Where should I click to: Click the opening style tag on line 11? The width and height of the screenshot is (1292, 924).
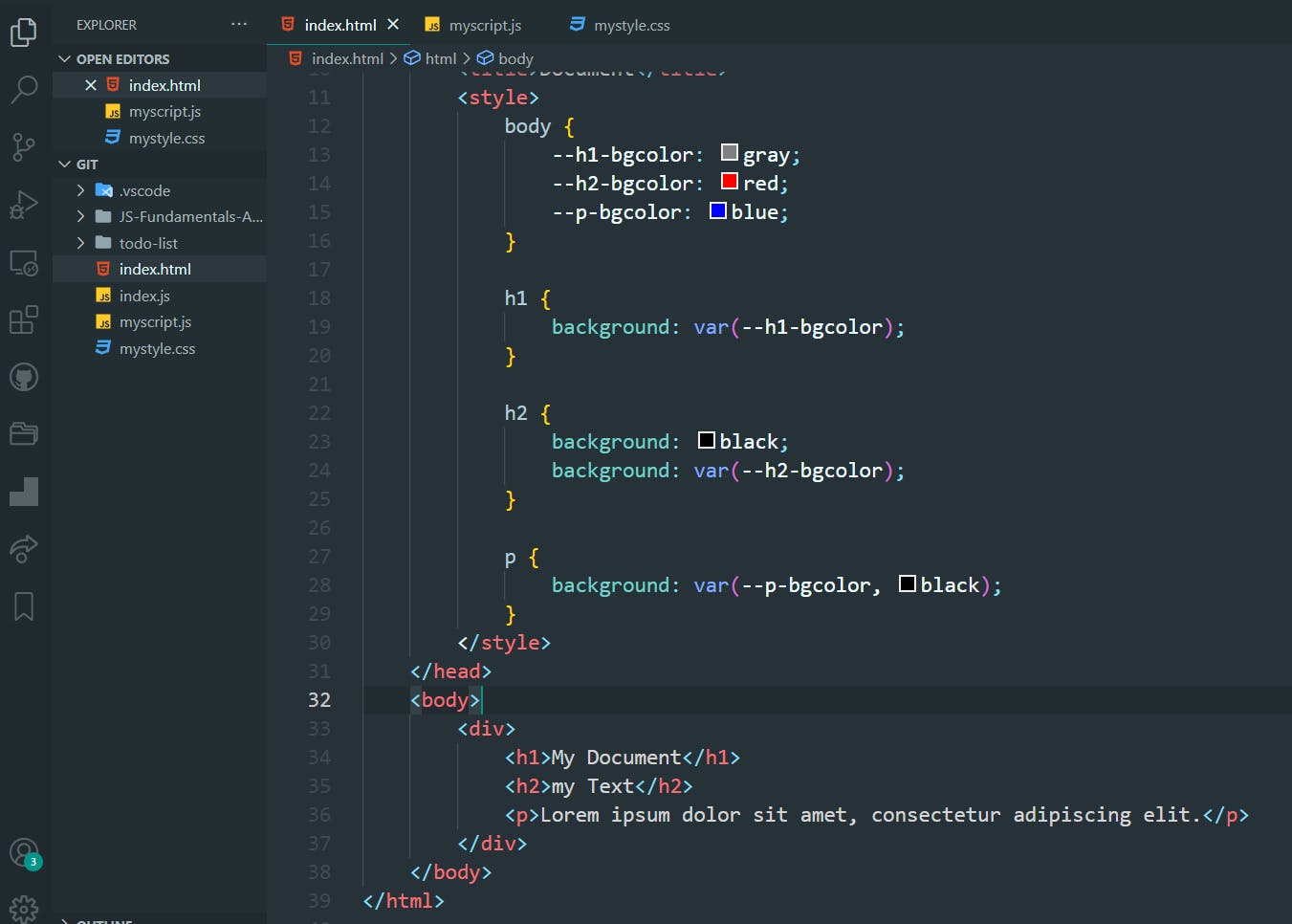tap(498, 98)
